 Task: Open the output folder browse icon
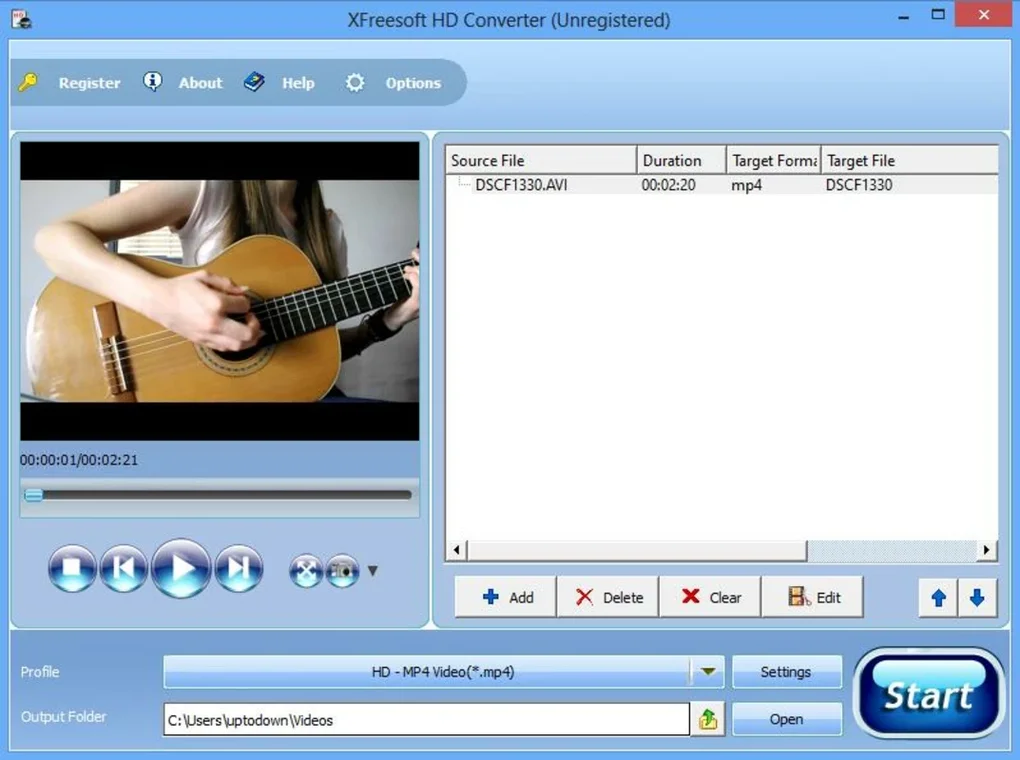click(708, 718)
